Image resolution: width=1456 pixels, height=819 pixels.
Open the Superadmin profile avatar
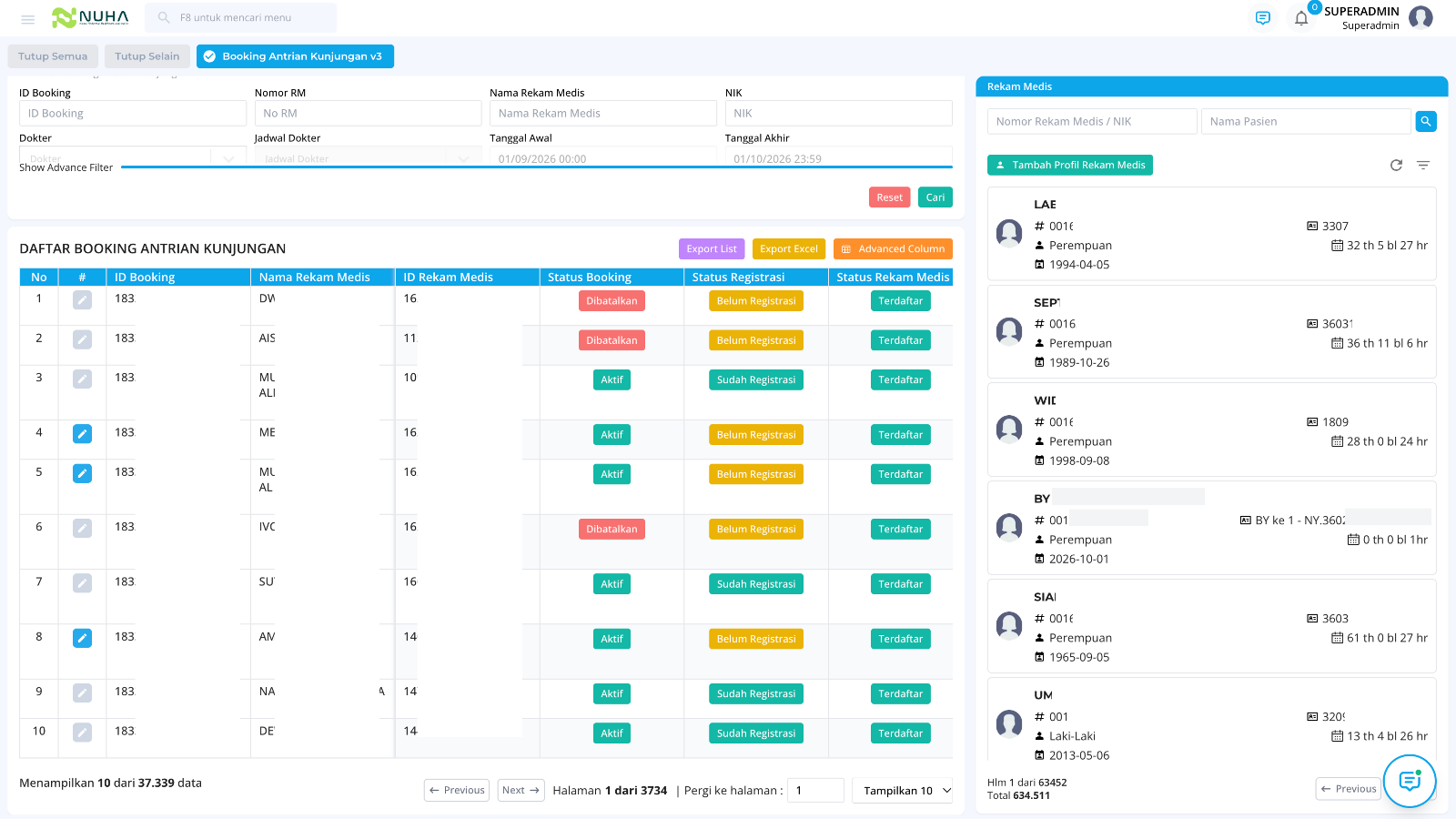[x=1421, y=17]
